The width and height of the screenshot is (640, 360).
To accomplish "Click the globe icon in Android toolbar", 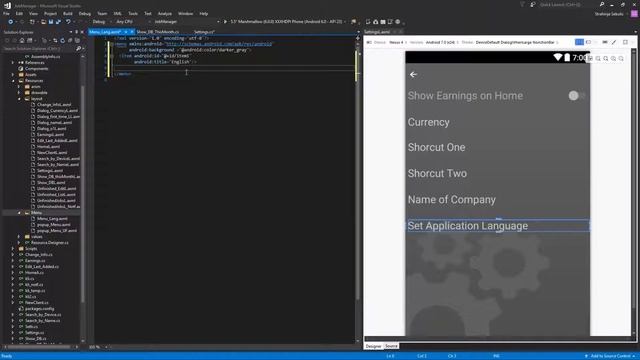I will [x=398, y=22].
